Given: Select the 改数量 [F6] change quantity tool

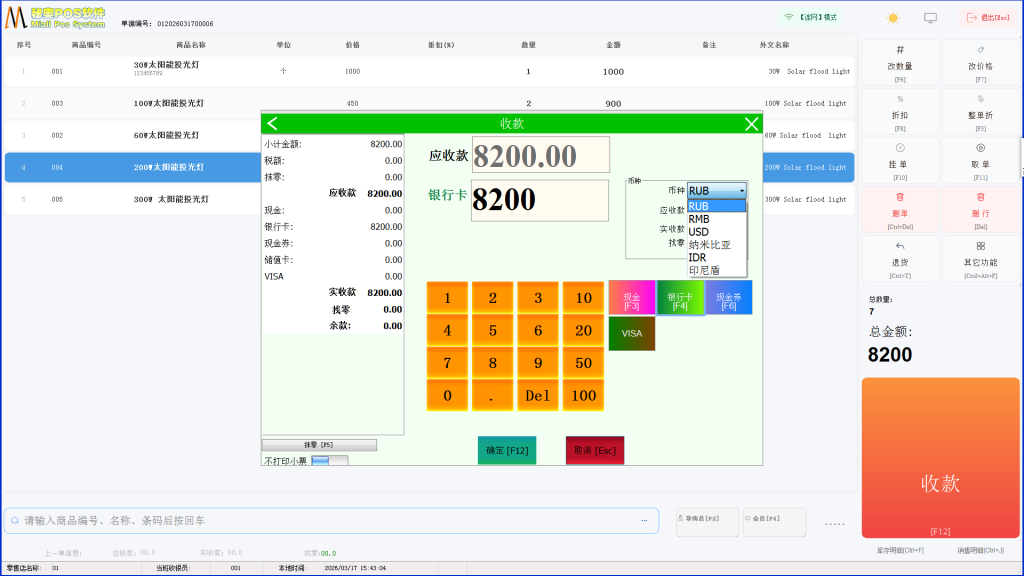Looking at the screenshot, I should 899,61.
